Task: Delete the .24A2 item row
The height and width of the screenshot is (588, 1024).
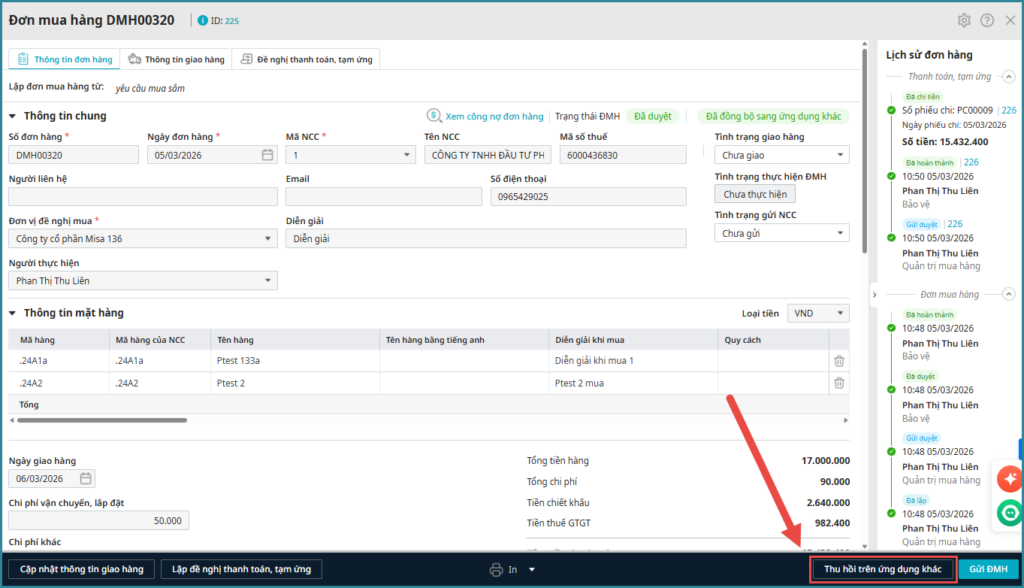Action: [839, 383]
